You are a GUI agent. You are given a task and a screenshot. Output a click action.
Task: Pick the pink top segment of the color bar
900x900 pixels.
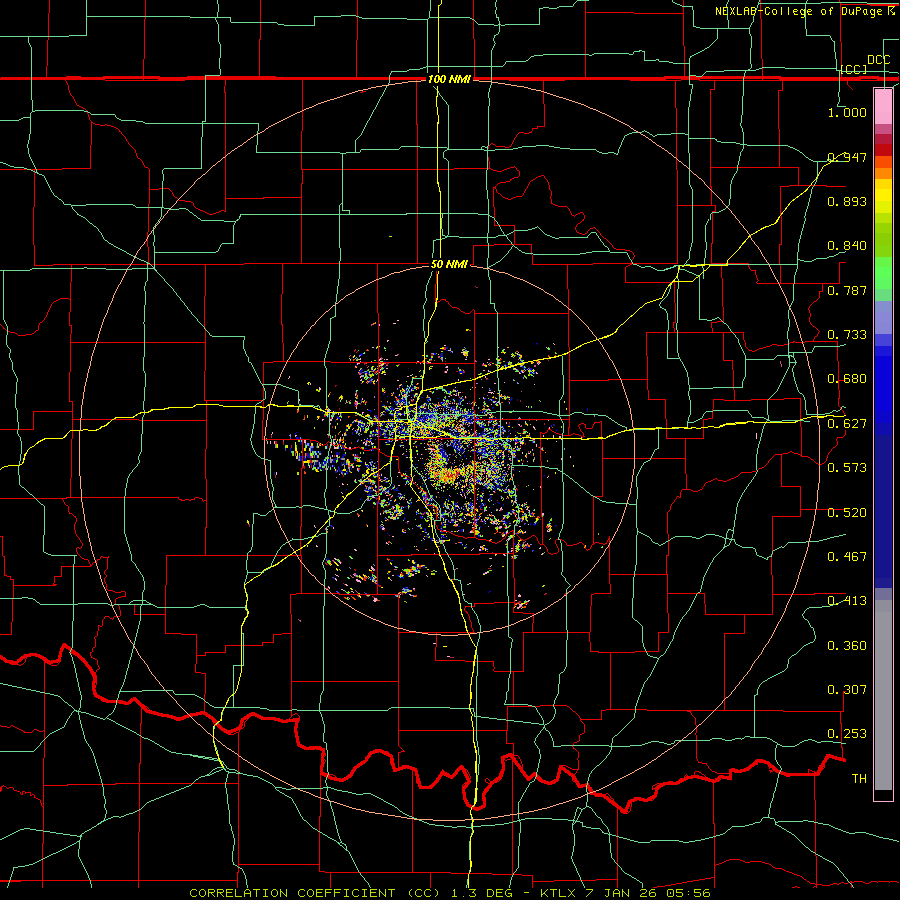coord(883,106)
